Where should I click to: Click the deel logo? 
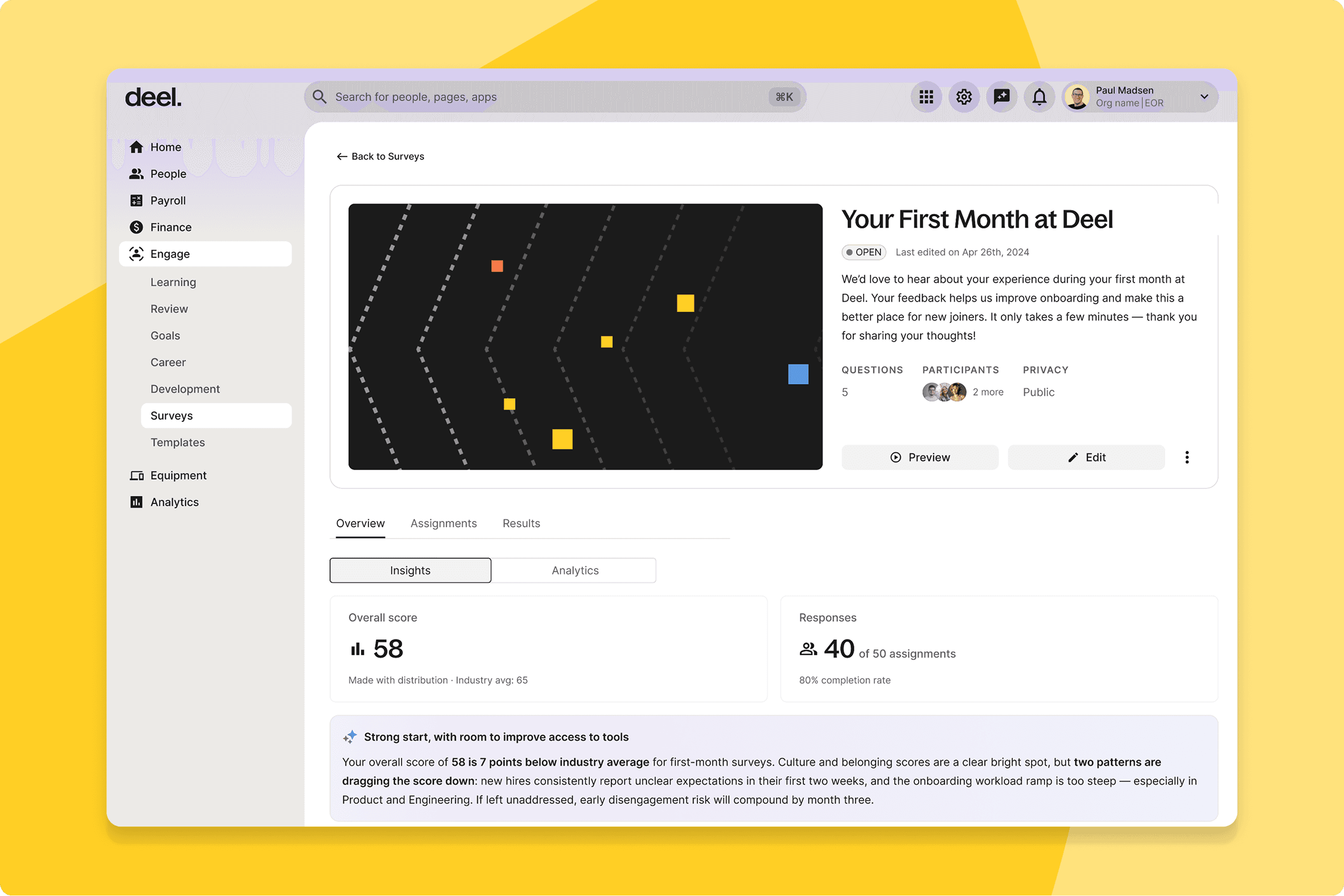153,98
